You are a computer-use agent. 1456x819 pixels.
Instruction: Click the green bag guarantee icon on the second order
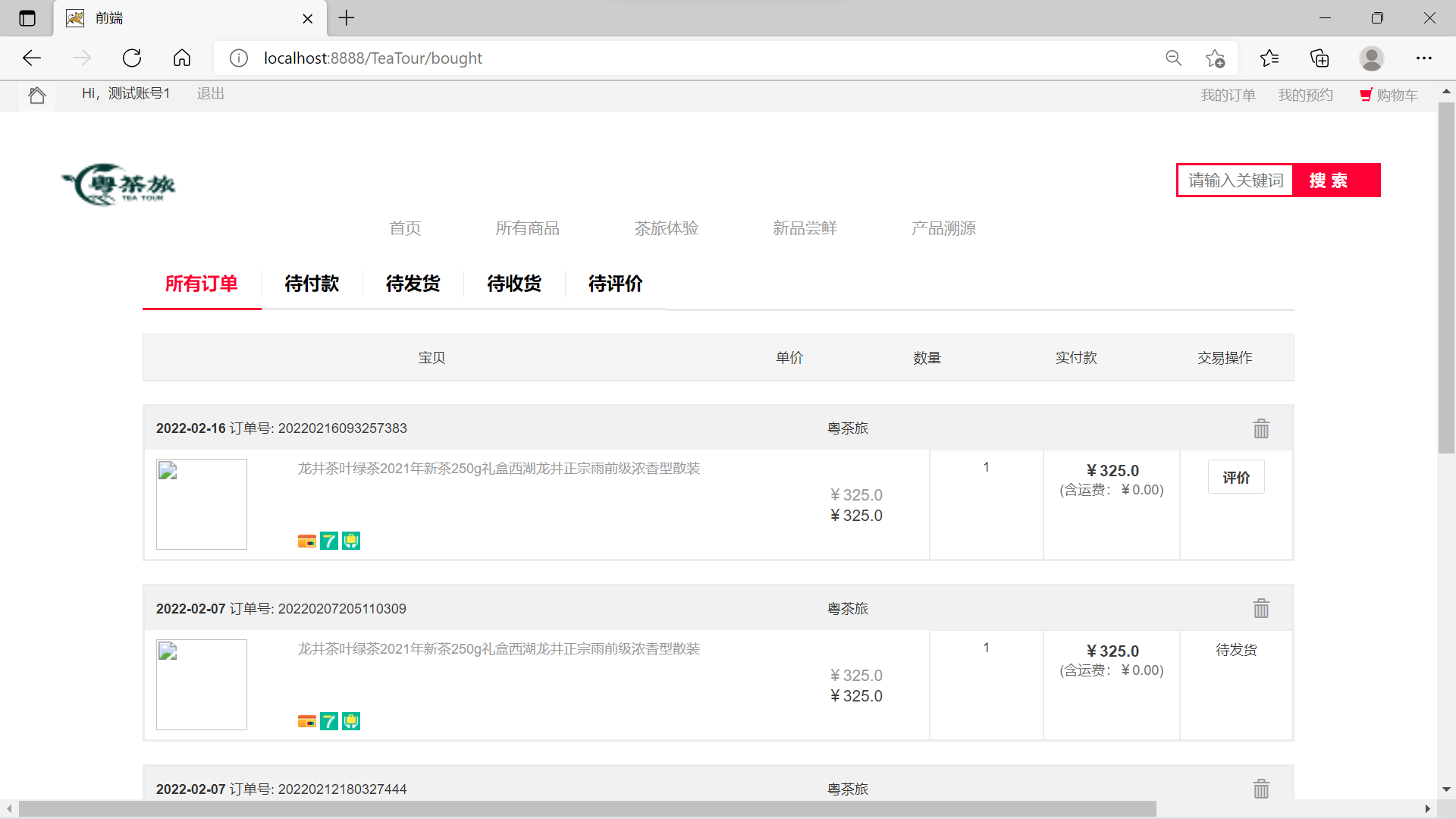(x=350, y=721)
